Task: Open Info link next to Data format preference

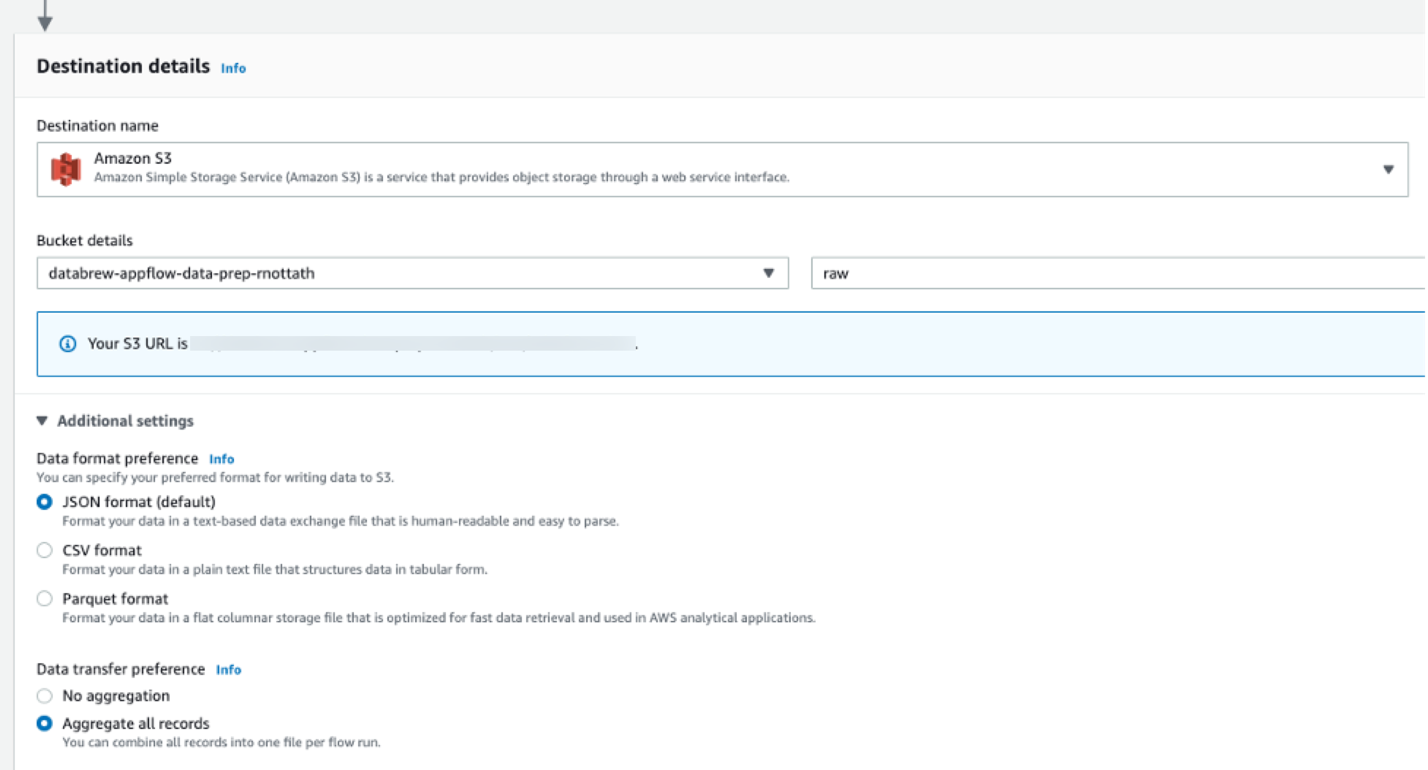Action: tap(221, 459)
